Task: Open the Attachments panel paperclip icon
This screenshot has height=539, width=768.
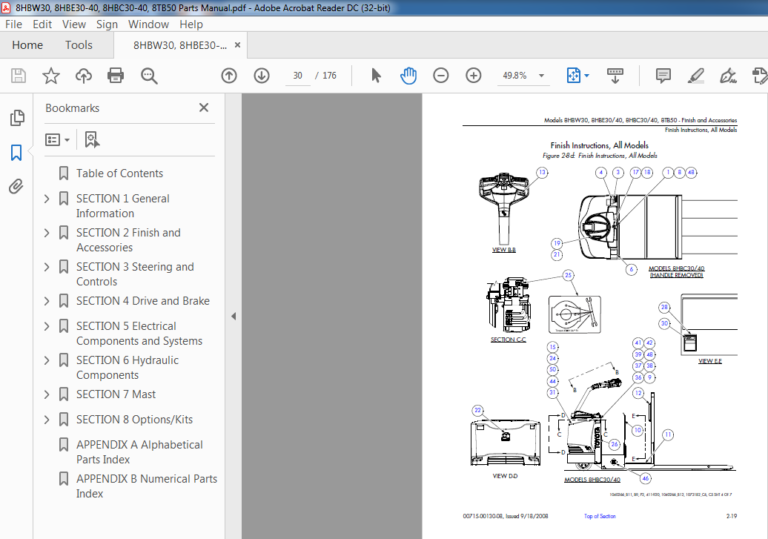Action: tap(16, 186)
